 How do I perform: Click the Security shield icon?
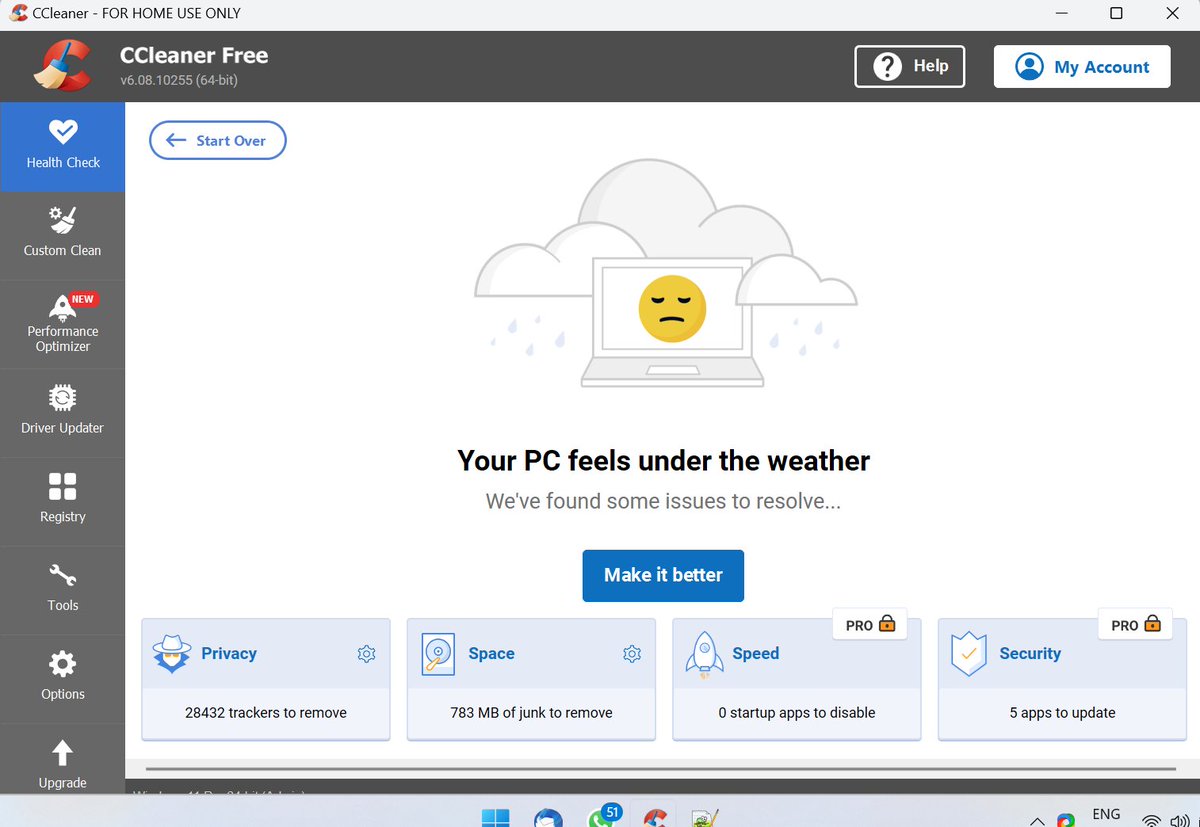click(969, 654)
